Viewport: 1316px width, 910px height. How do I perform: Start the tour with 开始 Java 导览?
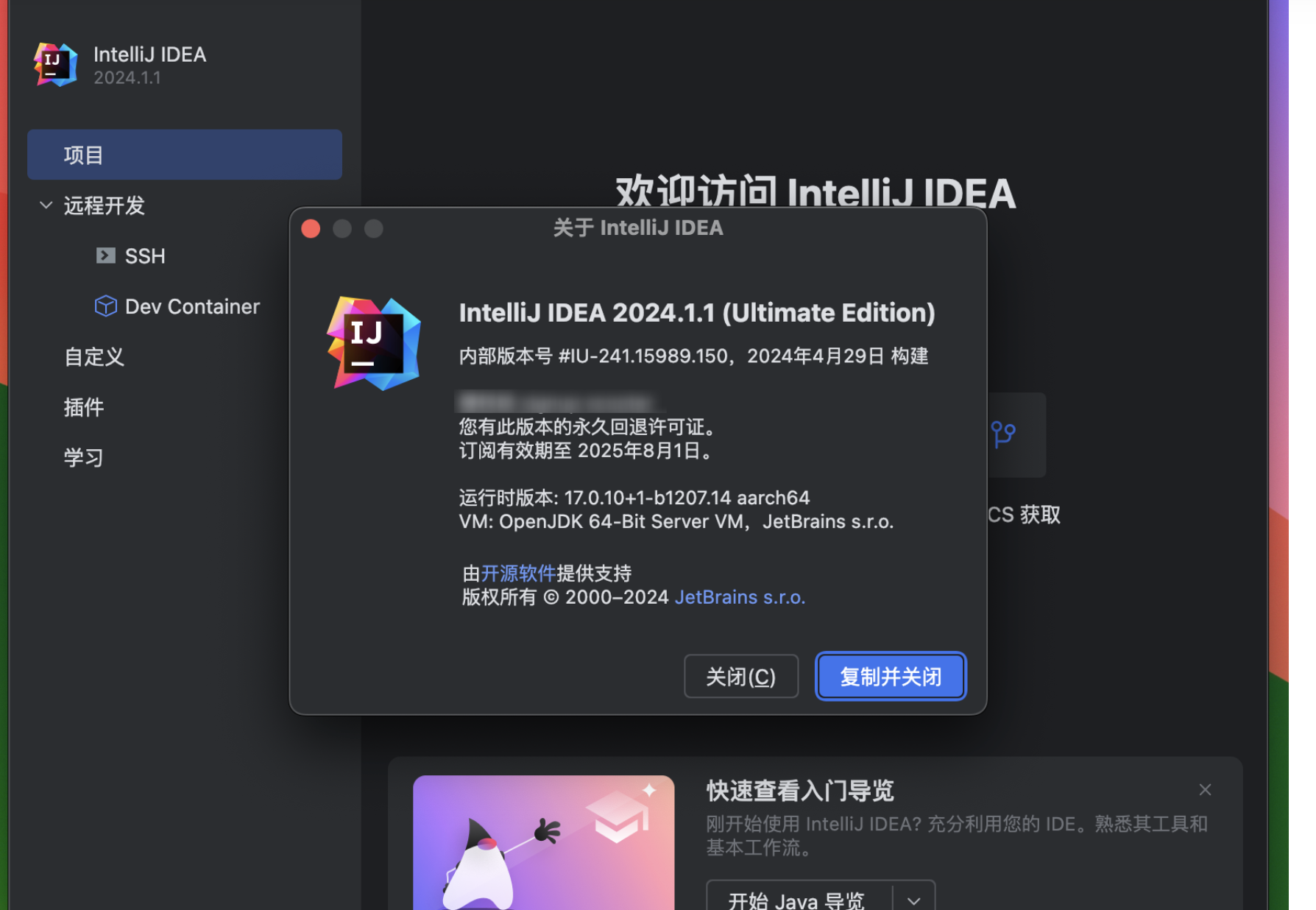(798, 900)
